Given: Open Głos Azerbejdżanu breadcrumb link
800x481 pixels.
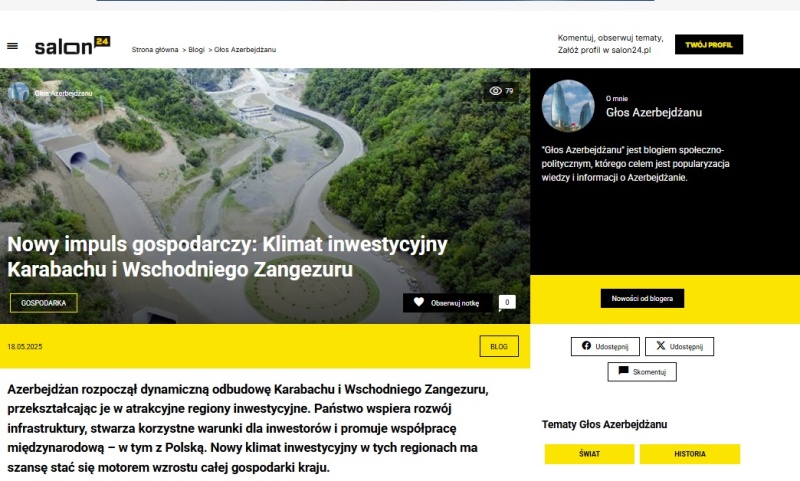Looking at the screenshot, I should click(x=245, y=49).
